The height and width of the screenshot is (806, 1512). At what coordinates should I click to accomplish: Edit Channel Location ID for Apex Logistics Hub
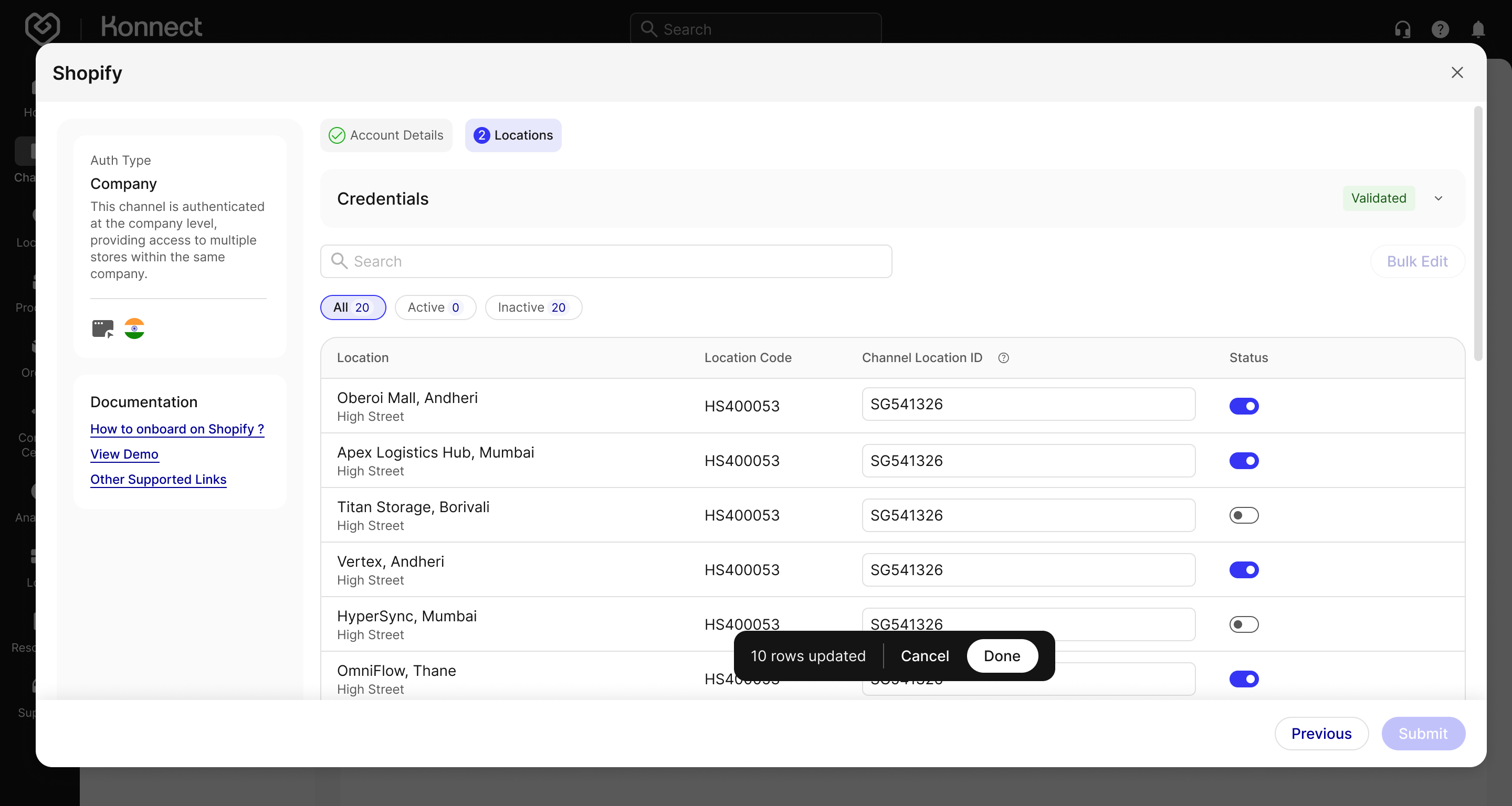(x=1028, y=461)
